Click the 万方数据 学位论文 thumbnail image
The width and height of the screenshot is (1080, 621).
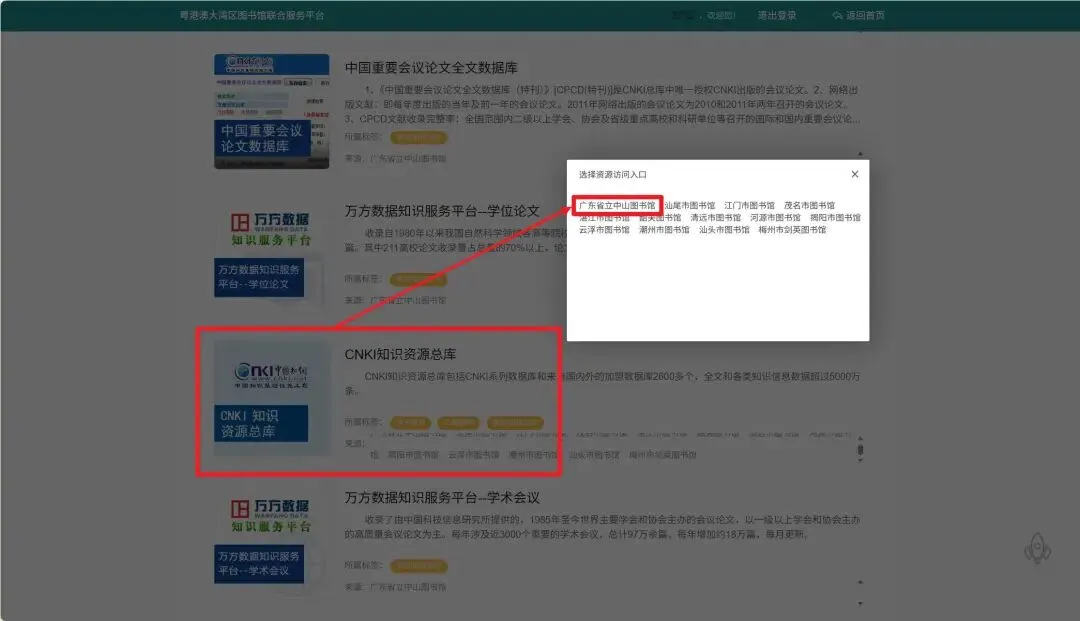tap(271, 255)
